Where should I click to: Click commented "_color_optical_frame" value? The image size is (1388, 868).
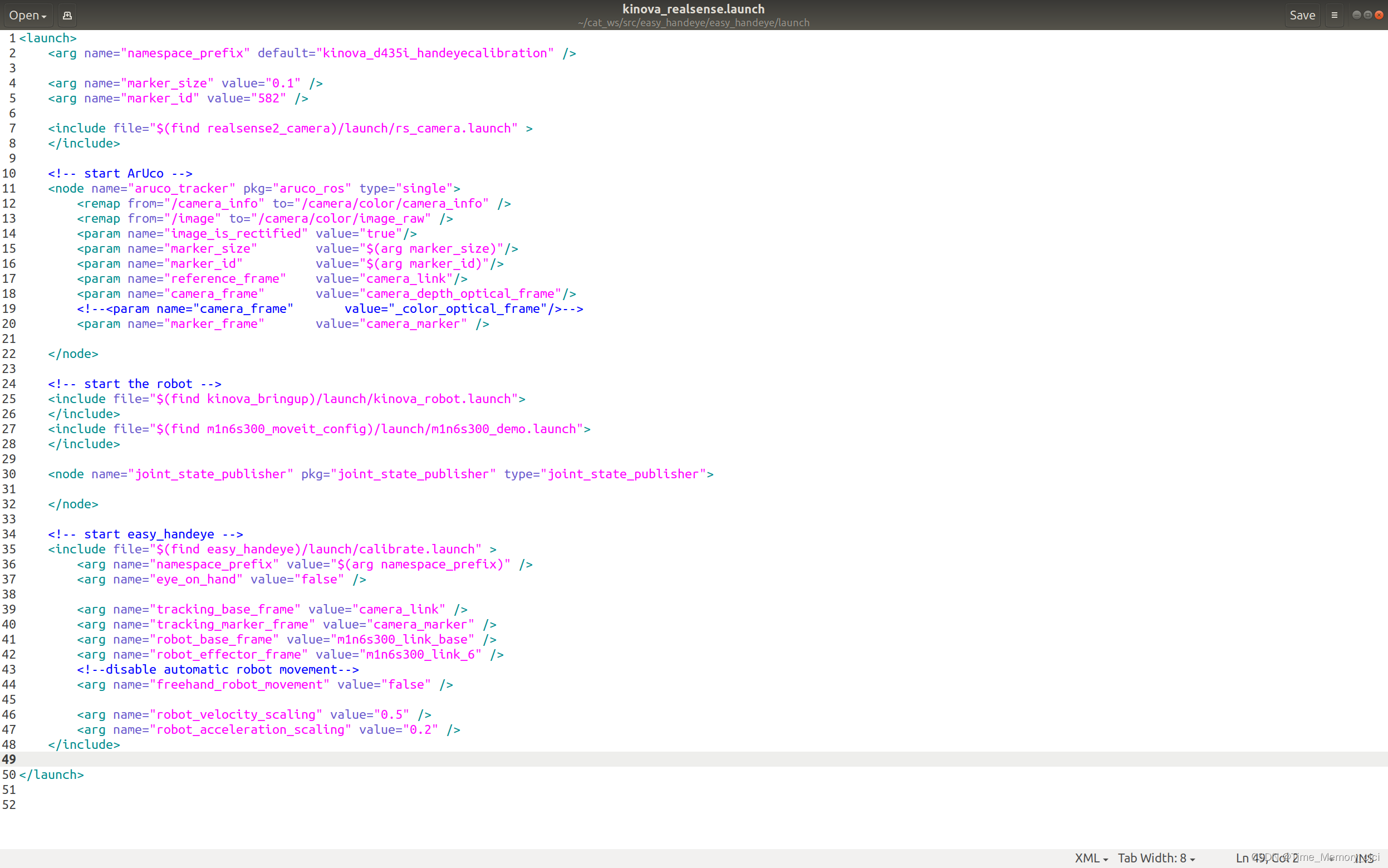pyautogui.click(x=468, y=308)
